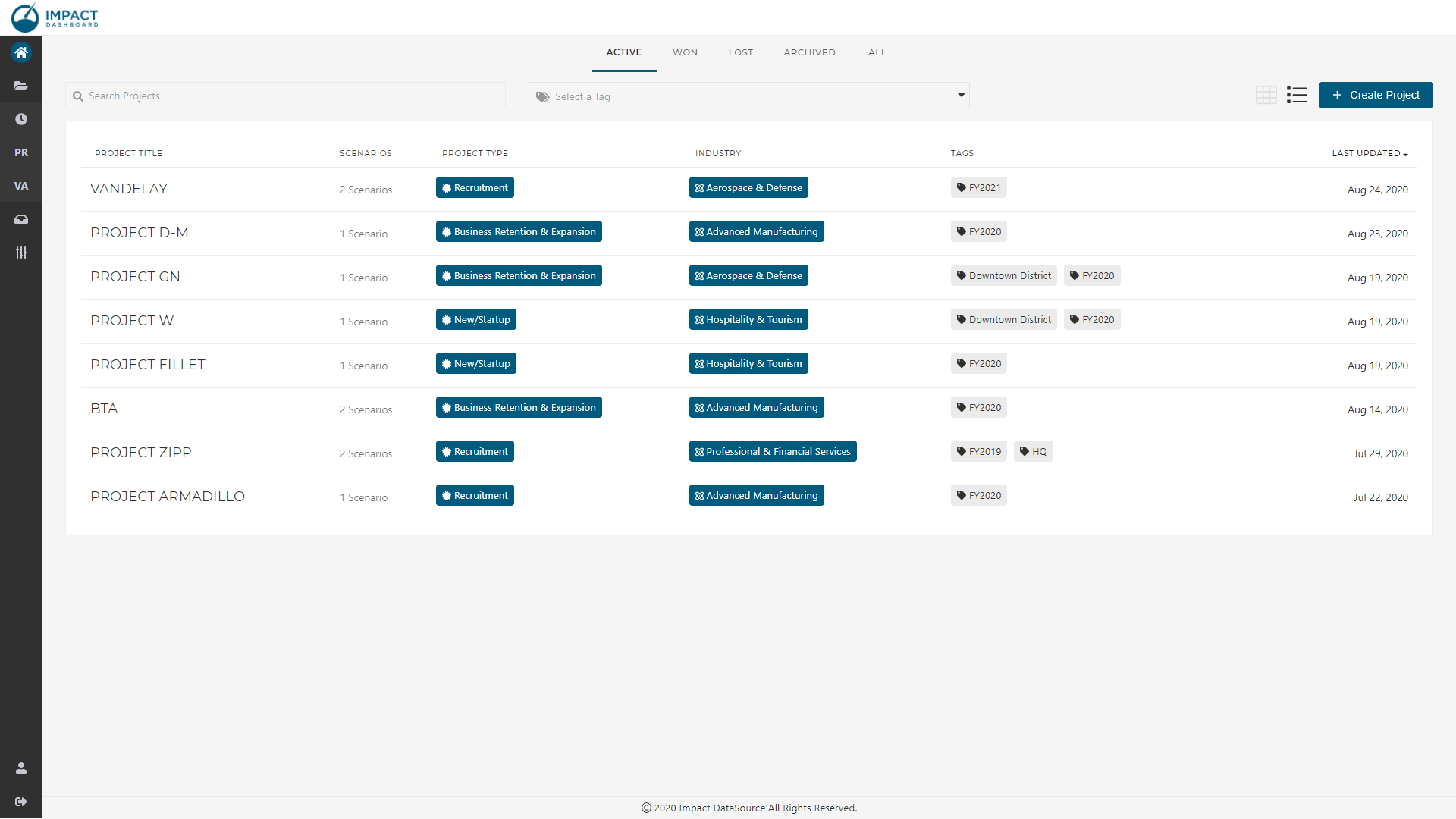Click New/Startup badge for PROJECT FILLET
Image resolution: width=1456 pixels, height=819 pixels.
click(475, 363)
